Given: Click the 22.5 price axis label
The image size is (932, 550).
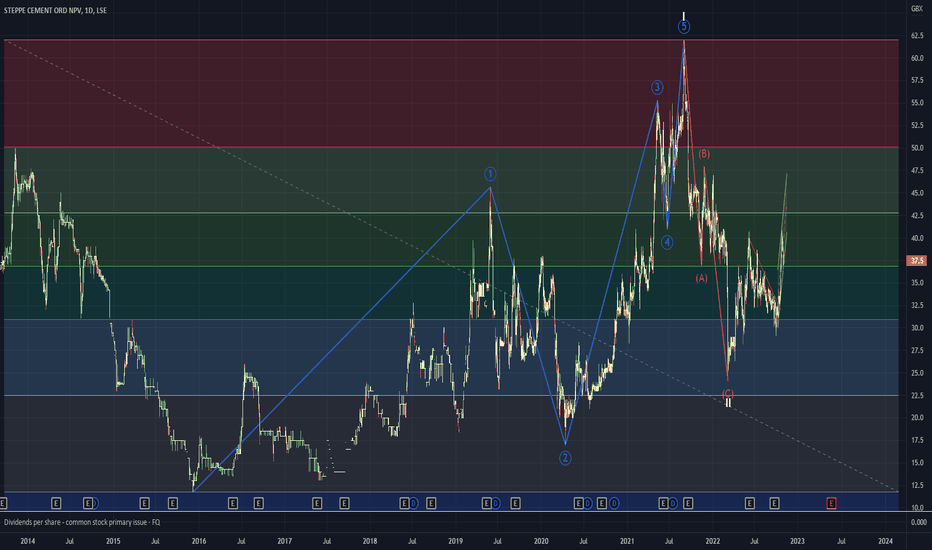Looking at the screenshot, I should 917,395.
